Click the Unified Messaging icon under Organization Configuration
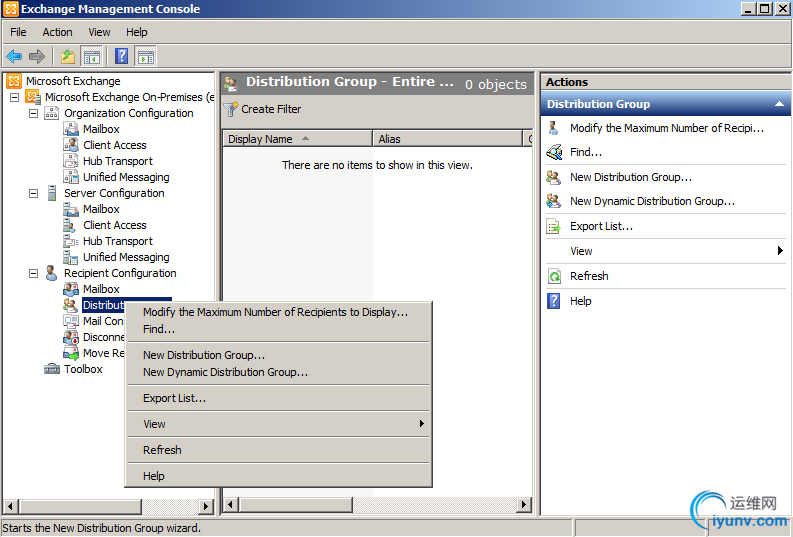 click(71, 177)
